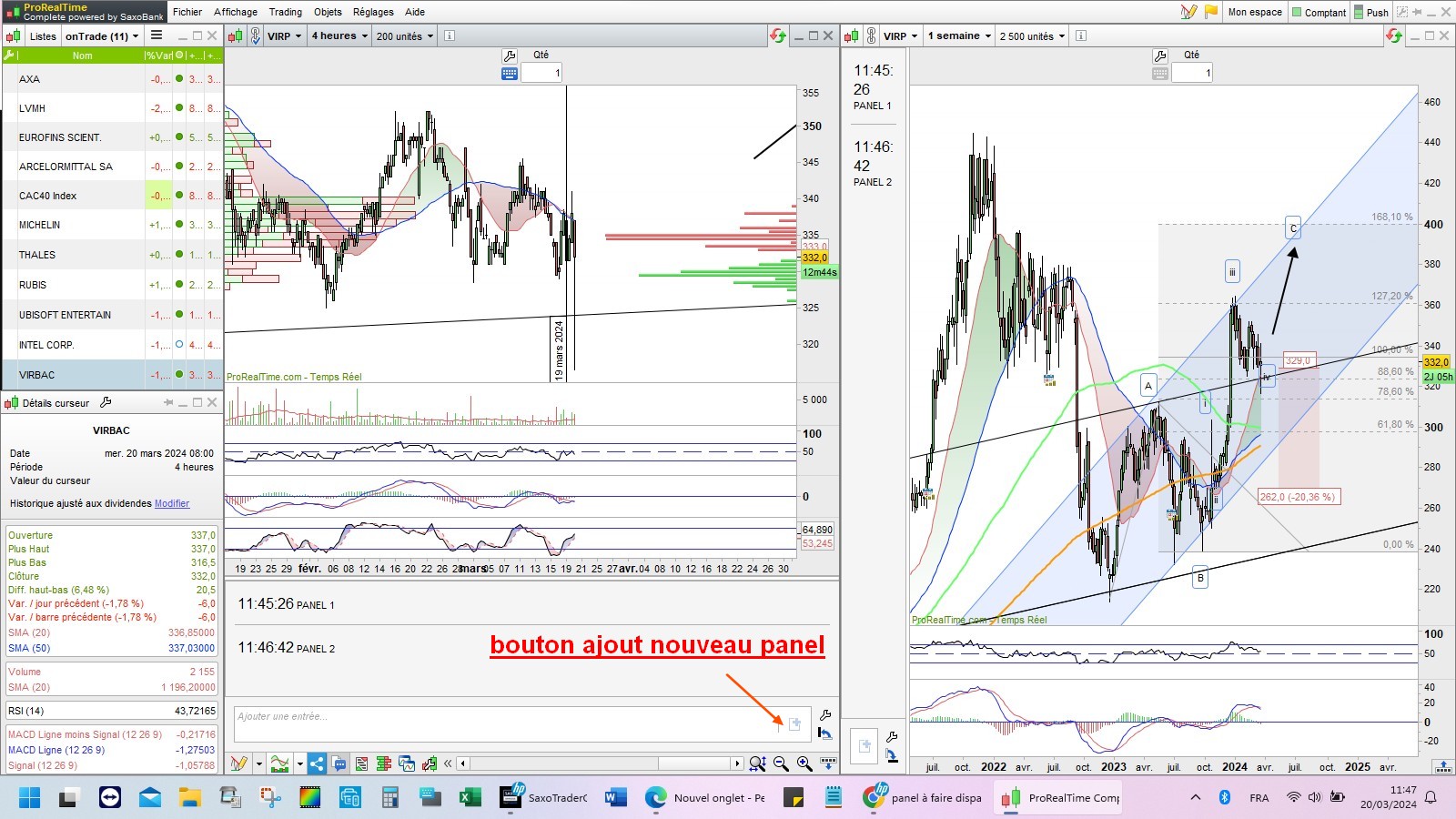Open drawing tools pencil icon in top bar
The width and height of the screenshot is (1456, 819).
tap(1188, 12)
